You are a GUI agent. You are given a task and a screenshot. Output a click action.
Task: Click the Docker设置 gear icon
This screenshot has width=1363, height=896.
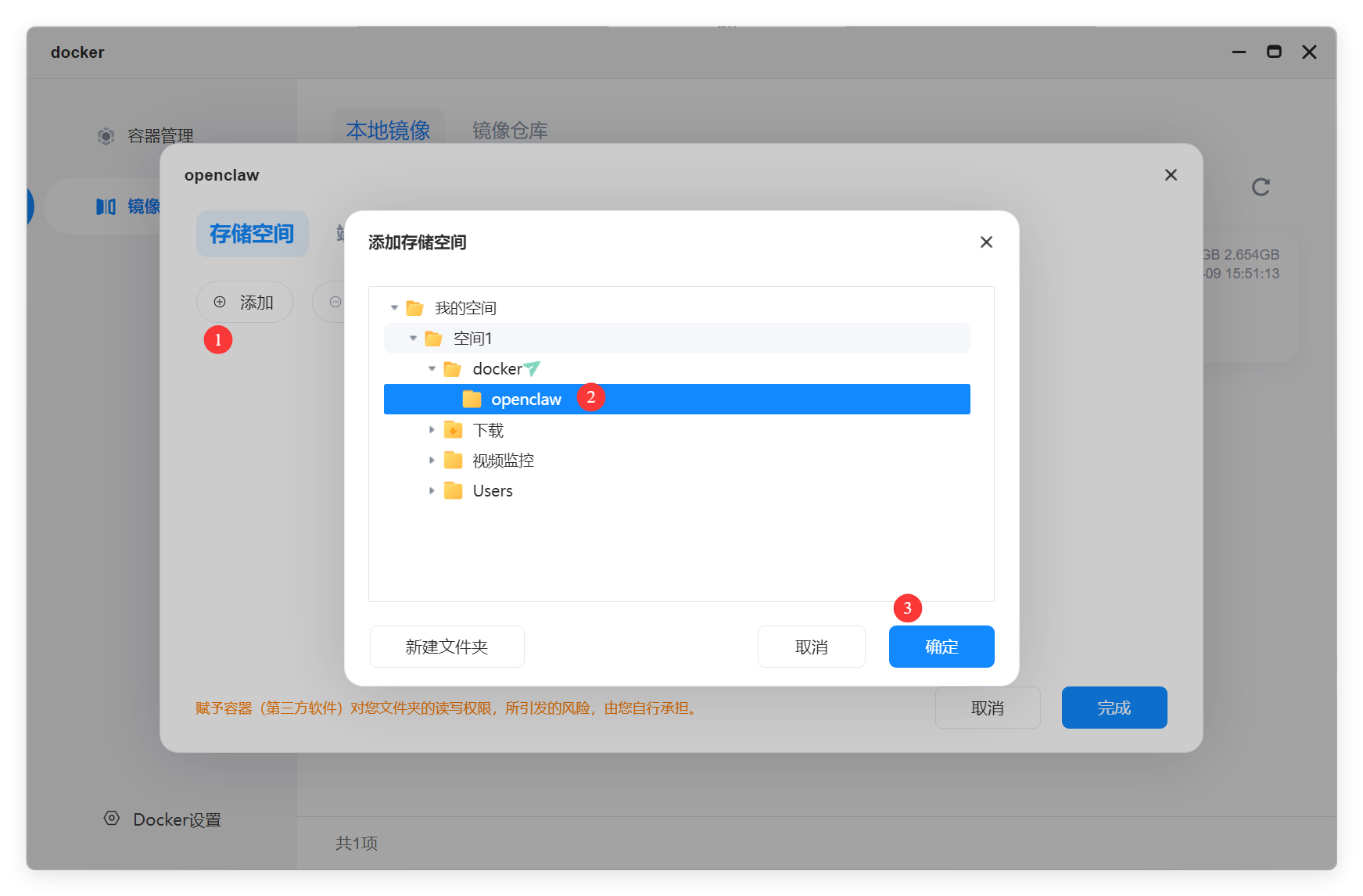[112, 819]
